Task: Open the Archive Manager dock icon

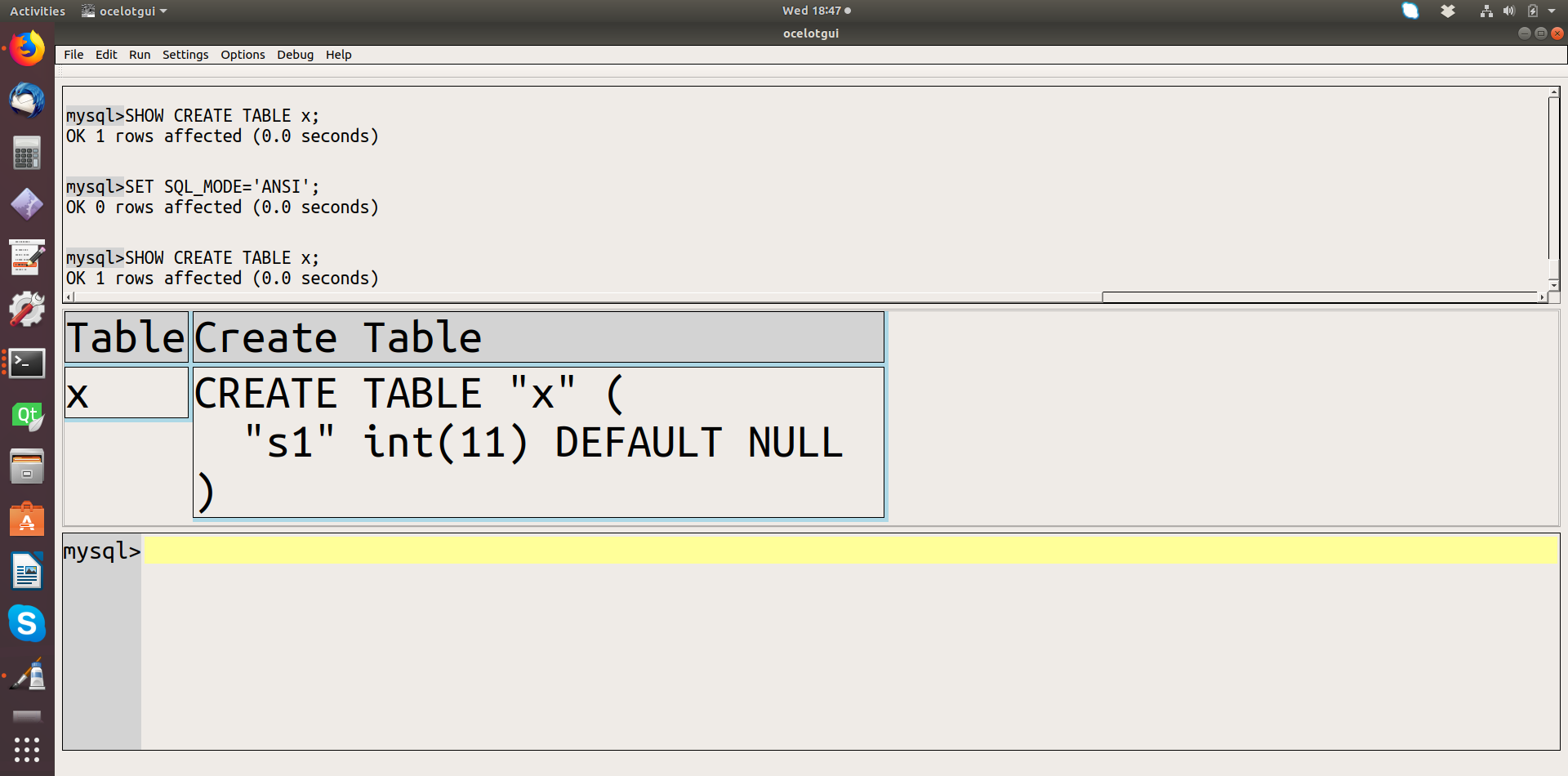Action: pos(27,466)
